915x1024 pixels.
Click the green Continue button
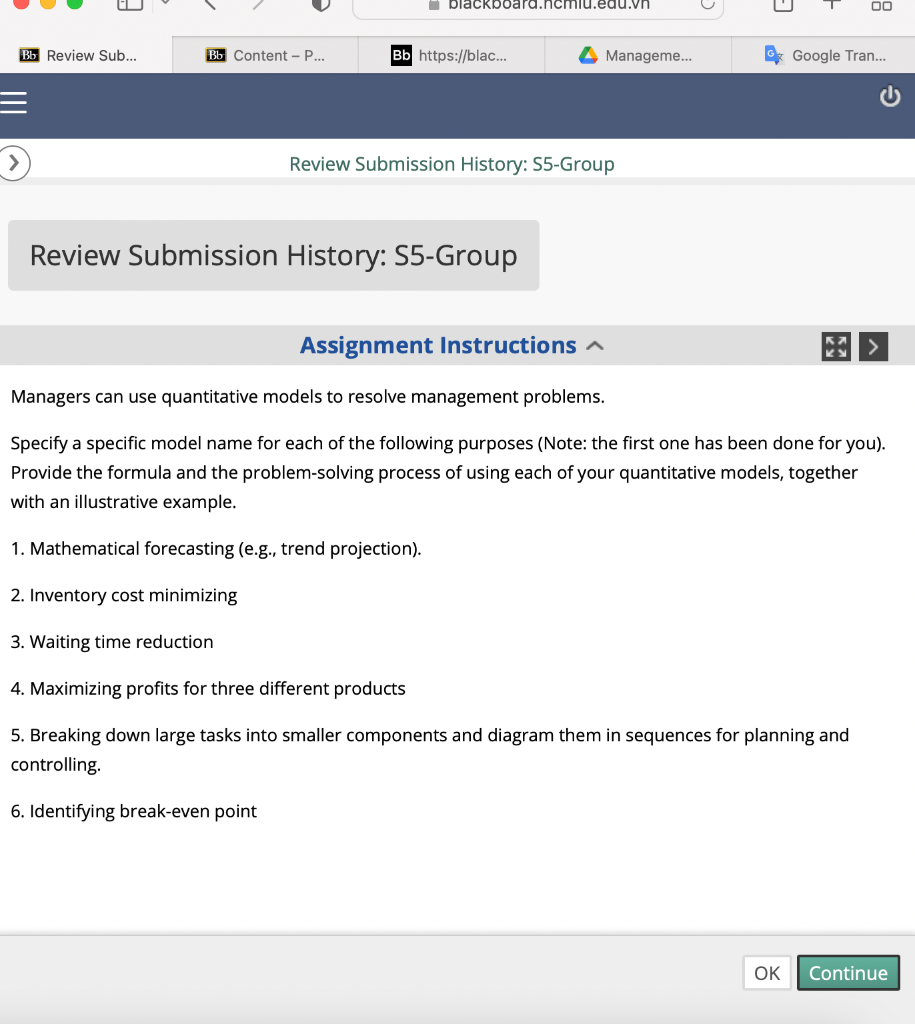(848, 973)
